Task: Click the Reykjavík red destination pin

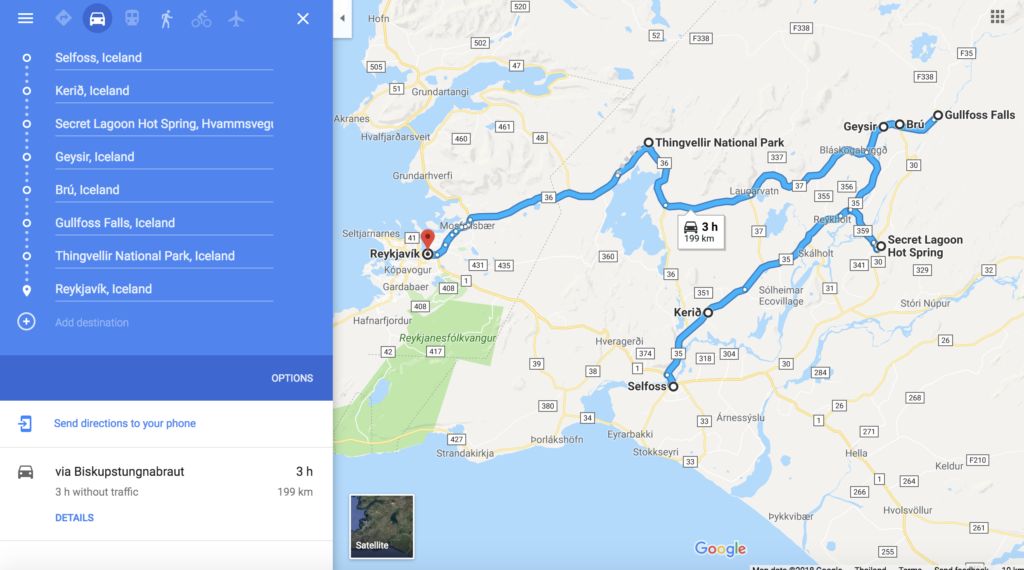Action: pos(427,240)
